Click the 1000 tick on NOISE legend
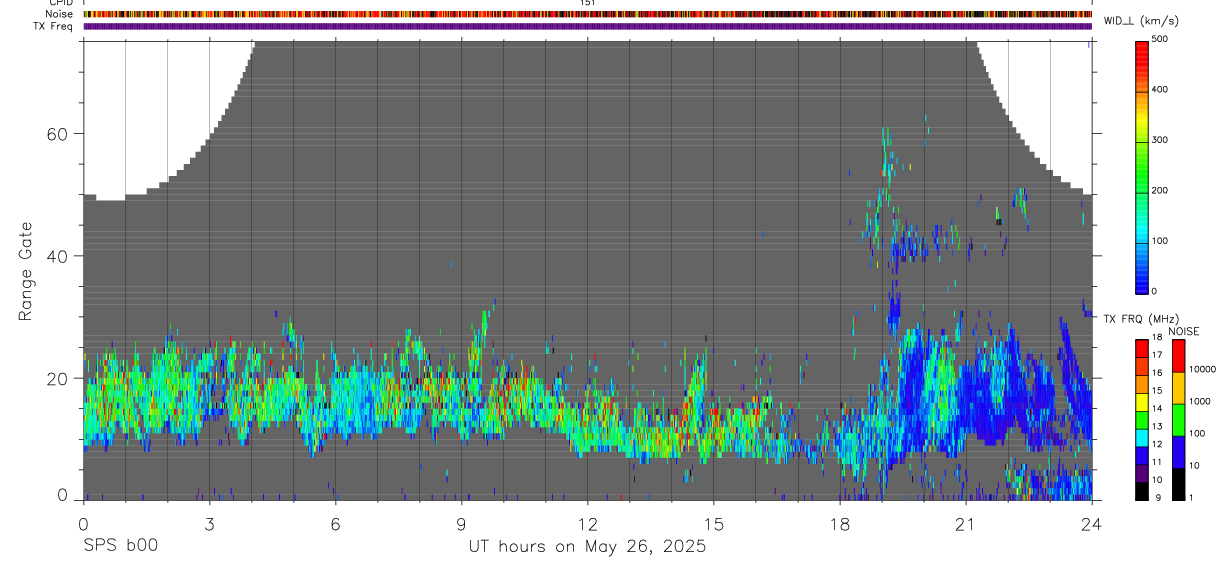Image resolution: width=1228 pixels, height=567 pixels. (1201, 401)
